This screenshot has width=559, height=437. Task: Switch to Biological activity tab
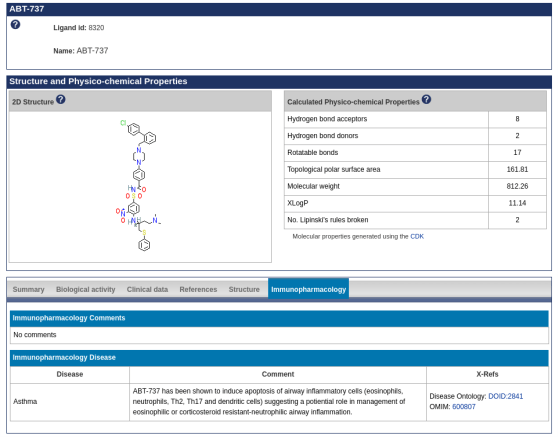tap(86, 289)
